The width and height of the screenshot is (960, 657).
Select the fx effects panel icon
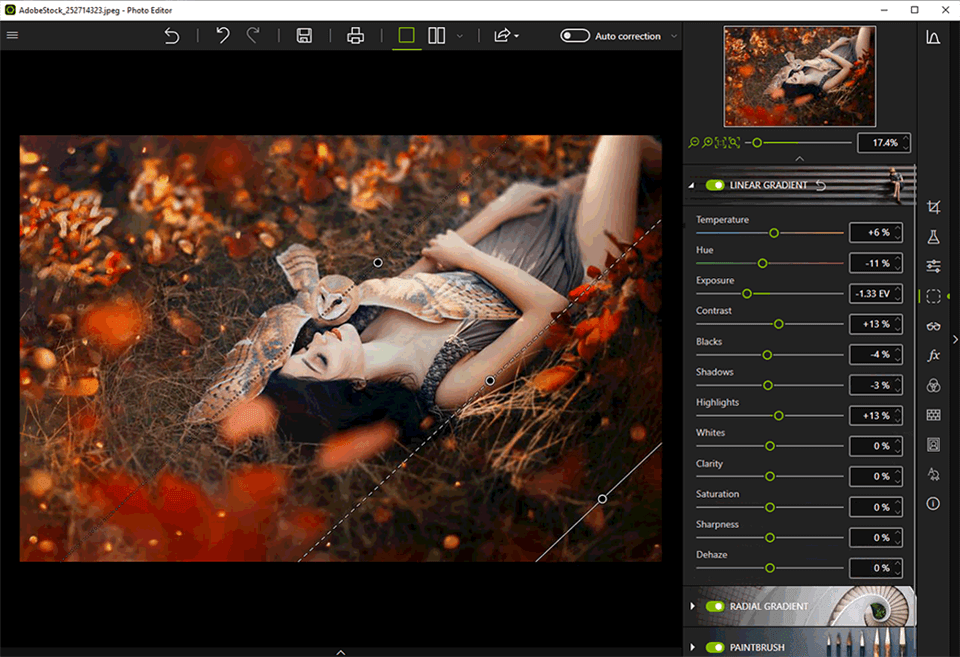click(934, 355)
